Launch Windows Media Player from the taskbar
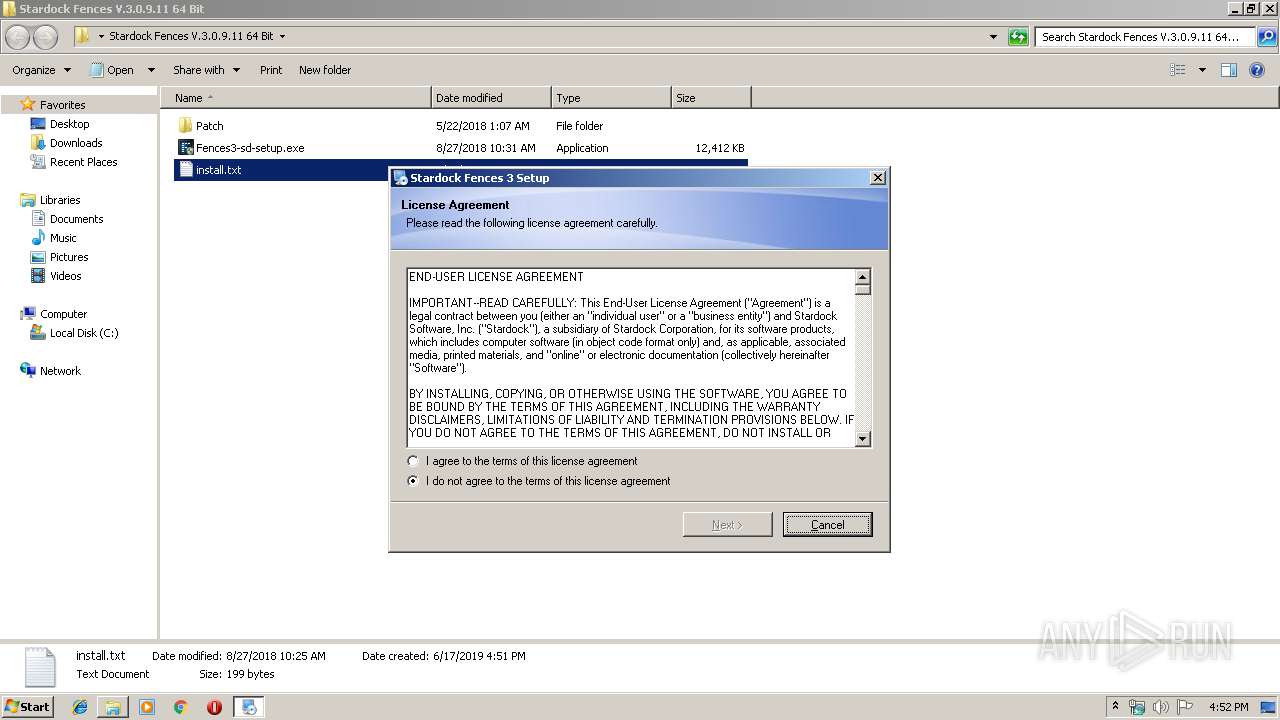Image resolution: width=1280 pixels, height=720 pixels. click(147, 707)
